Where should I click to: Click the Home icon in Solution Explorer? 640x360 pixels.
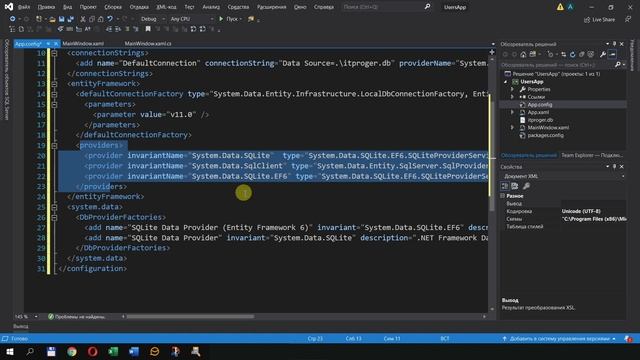[x=523, y=54]
